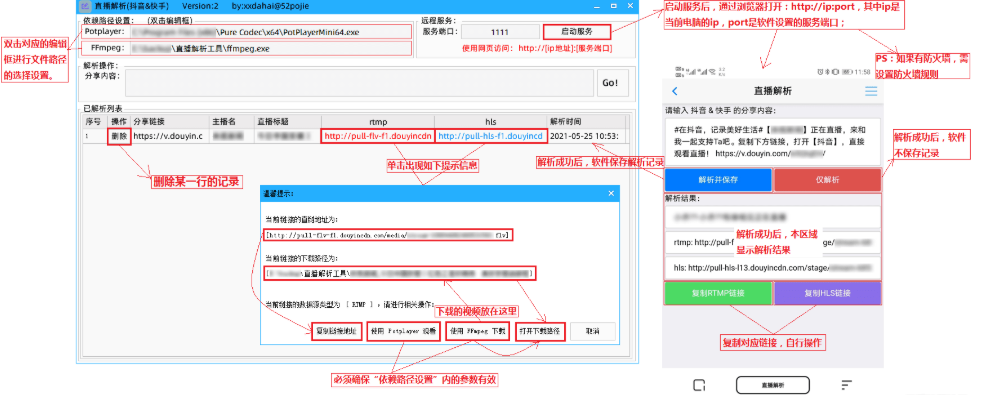Click the 操作 column header
Image resolution: width=990 pixels, height=395 pixels.
pos(119,121)
